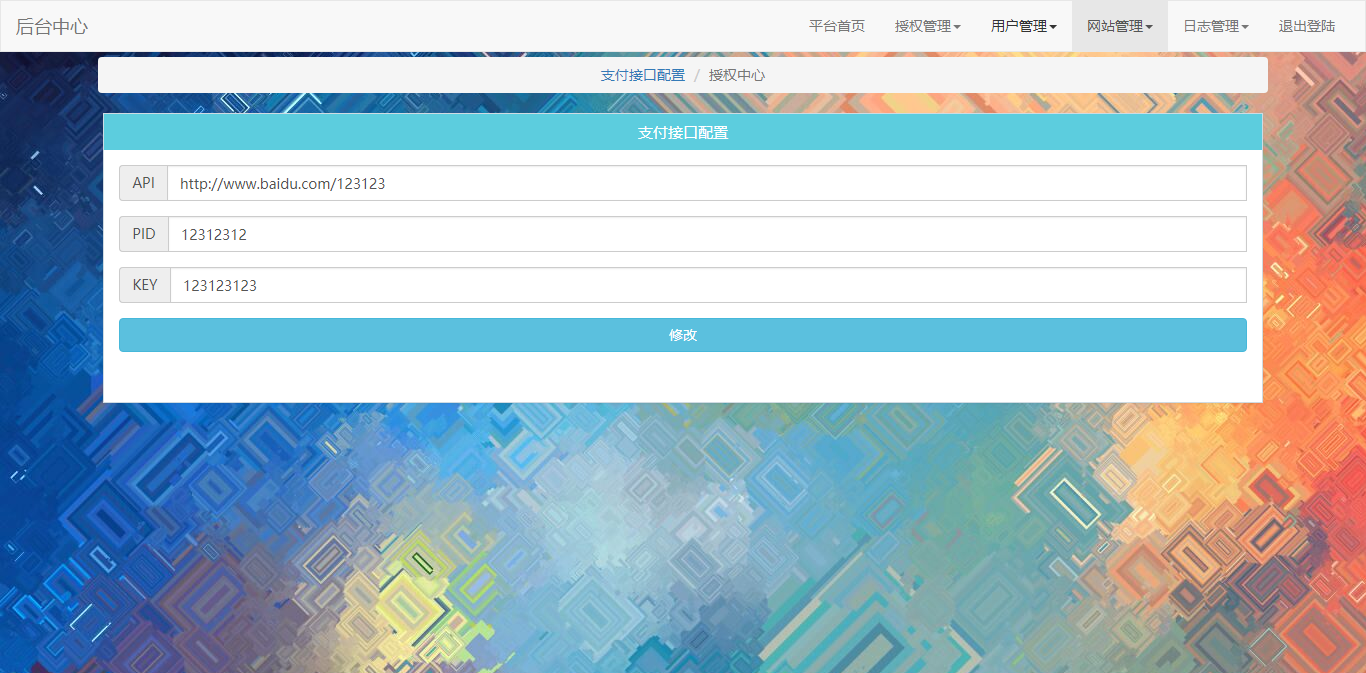Focus the KEY input field
The height and width of the screenshot is (673, 1366).
pos(706,285)
